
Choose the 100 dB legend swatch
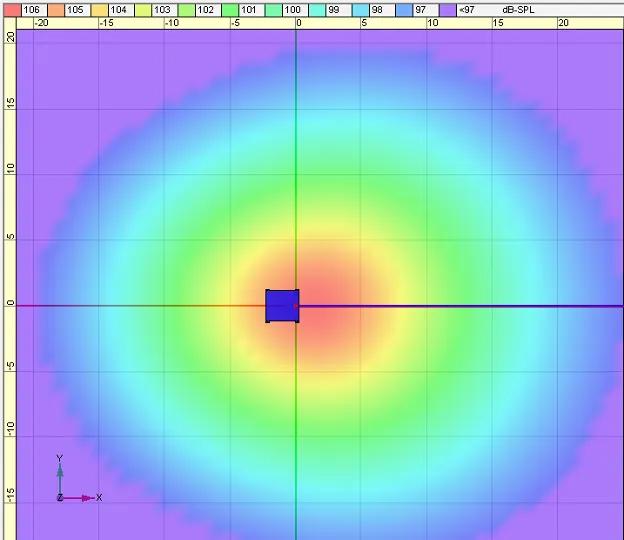(273, 9)
